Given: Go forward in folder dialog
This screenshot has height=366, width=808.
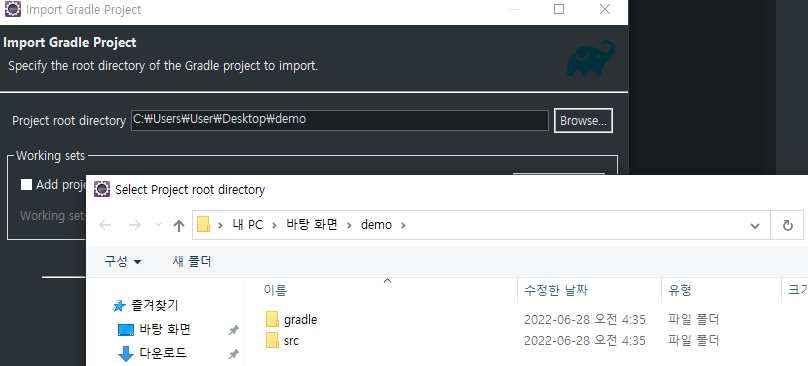Looking at the screenshot, I should coord(134,225).
